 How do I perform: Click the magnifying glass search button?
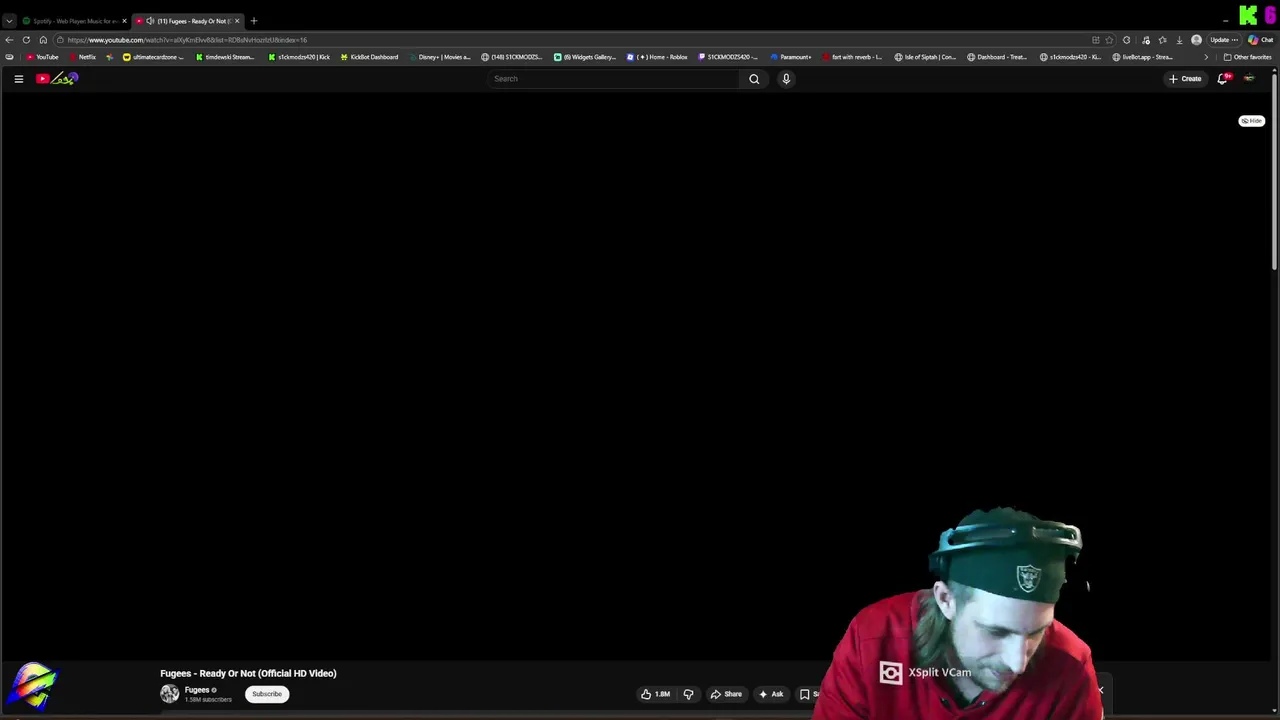(x=754, y=79)
